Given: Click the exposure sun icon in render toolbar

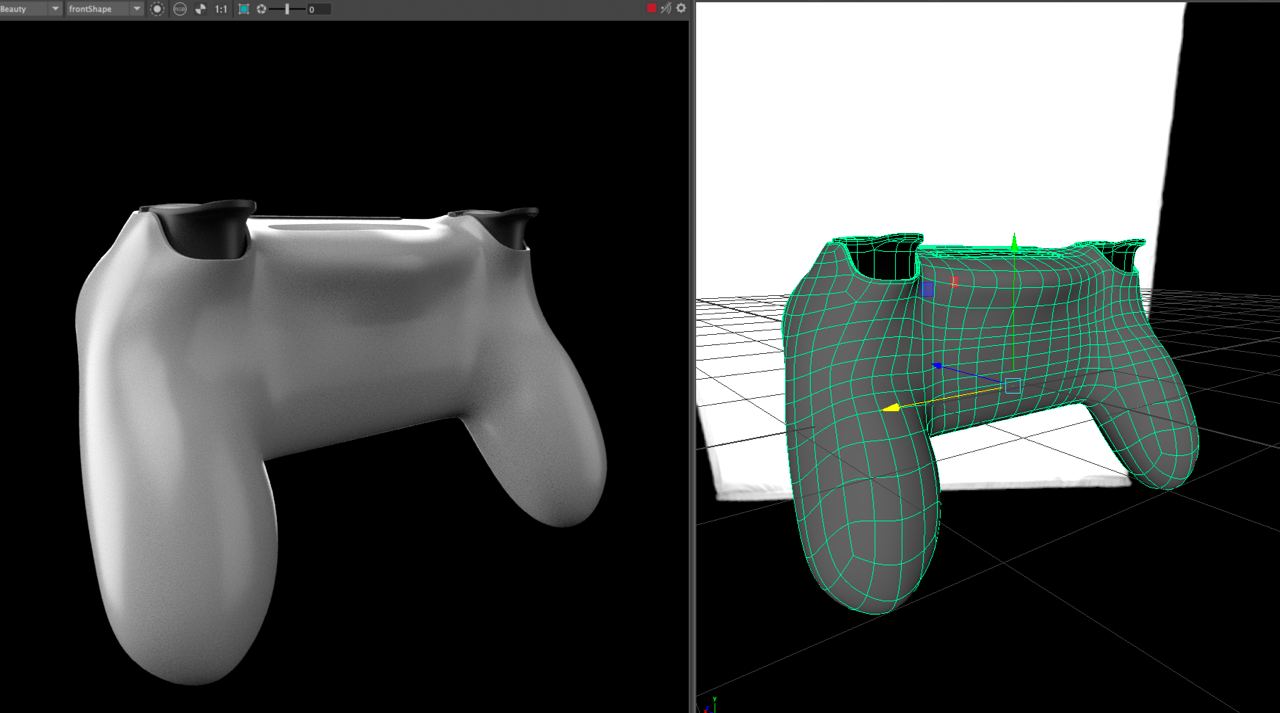Looking at the screenshot, I should 157,9.
